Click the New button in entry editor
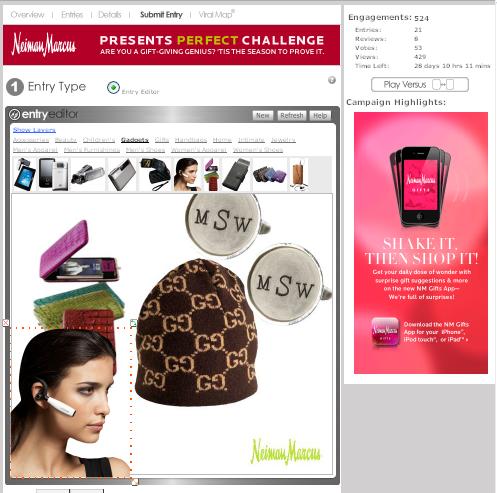The image size is (497, 493). click(x=263, y=115)
